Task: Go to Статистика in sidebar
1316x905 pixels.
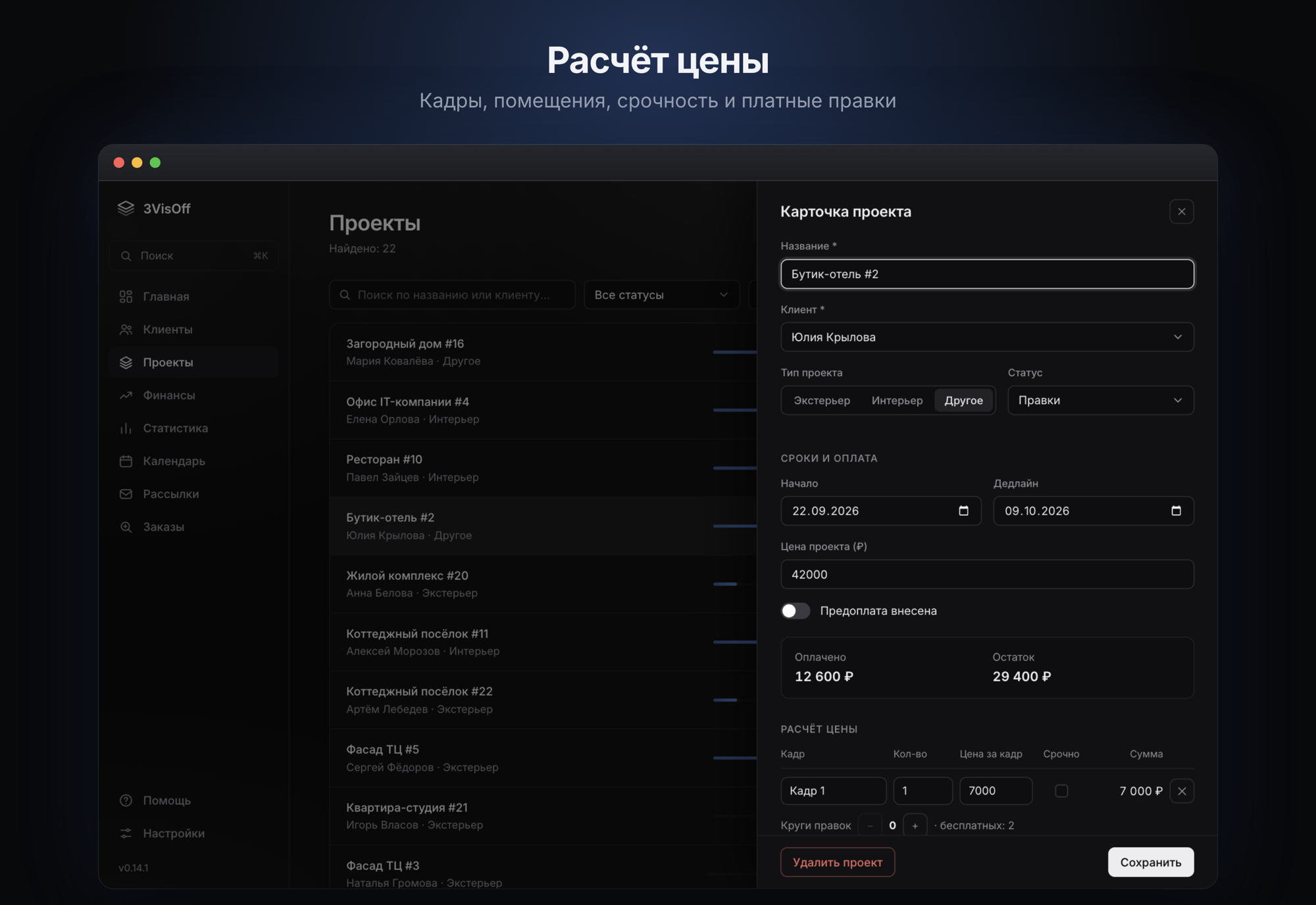Action: (x=193, y=428)
